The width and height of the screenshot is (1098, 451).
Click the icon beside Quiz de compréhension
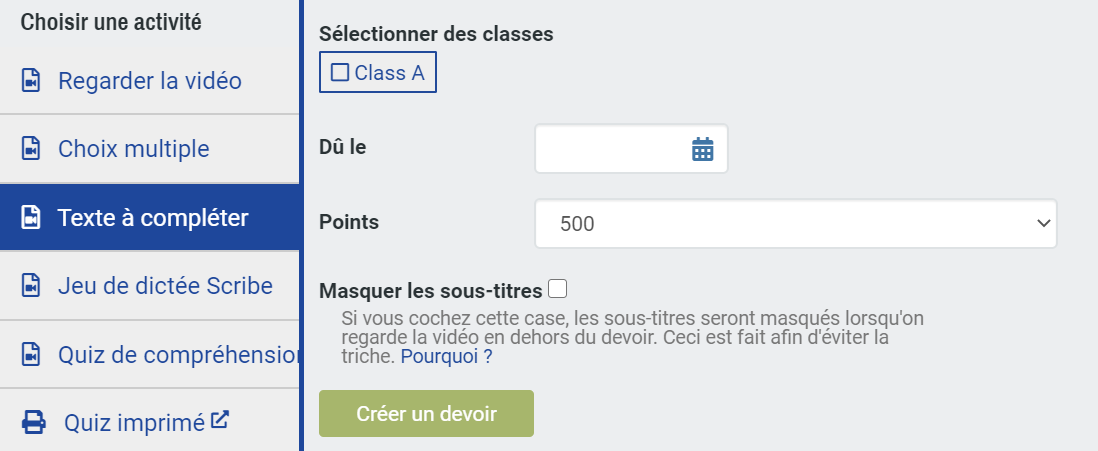(x=31, y=354)
